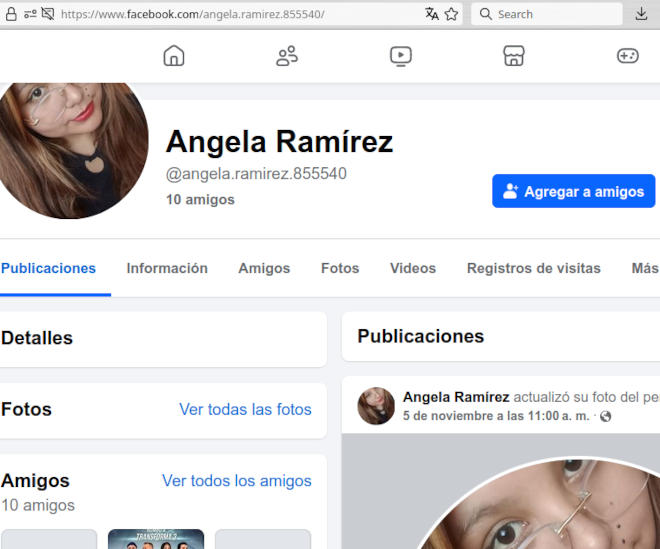Screen dimensions: 660x549
Task: Go to Facebook Home icon
Action: pyautogui.click(x=174, y=56)
